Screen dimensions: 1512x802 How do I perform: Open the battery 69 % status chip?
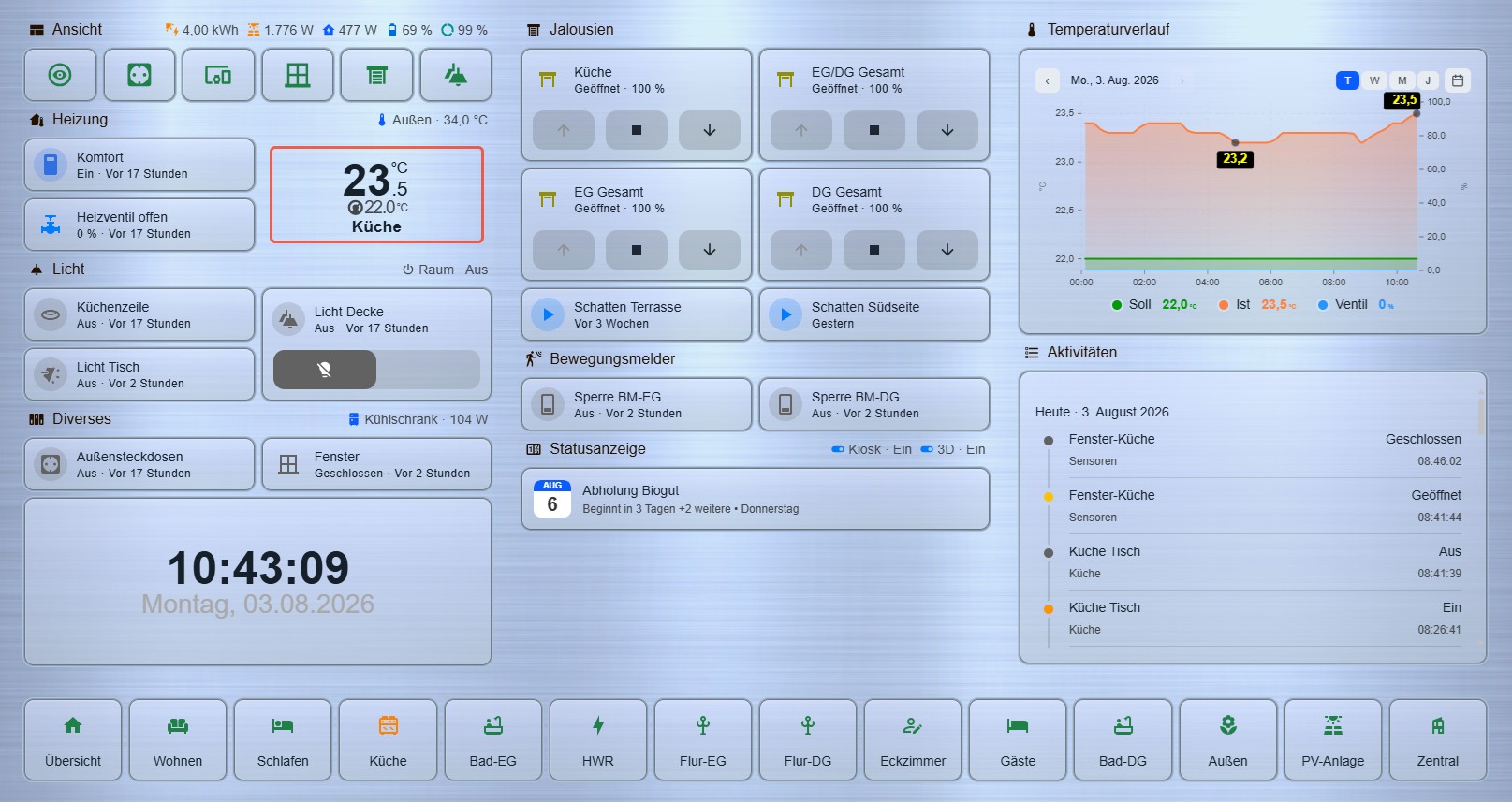tap(409, 30)
